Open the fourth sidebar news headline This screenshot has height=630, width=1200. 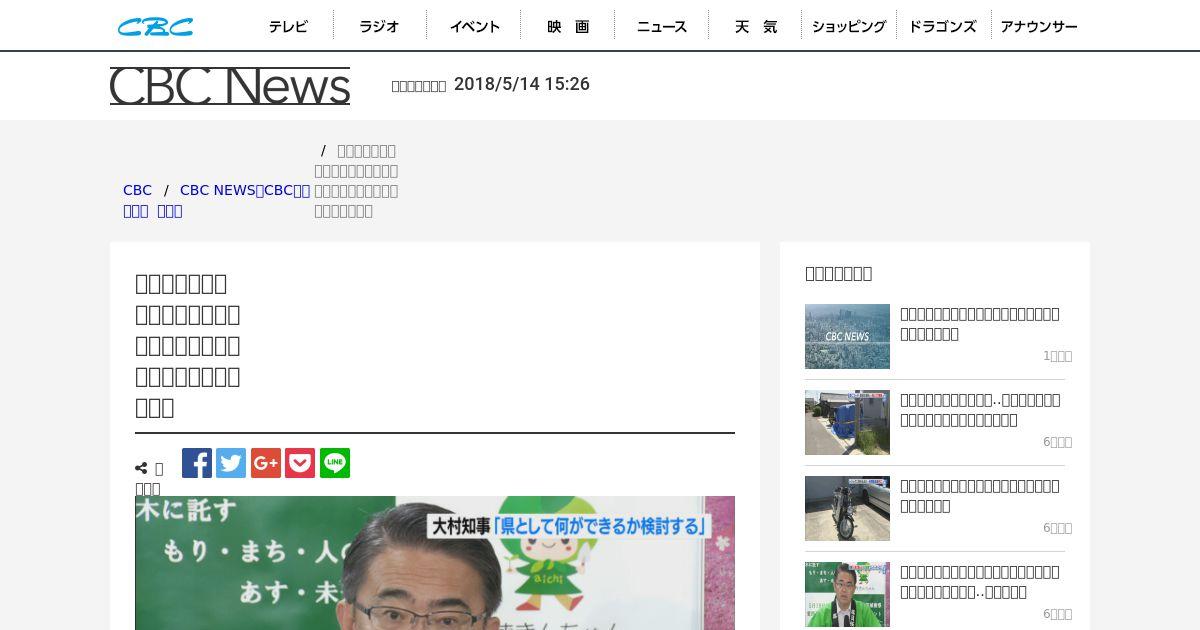980,582
